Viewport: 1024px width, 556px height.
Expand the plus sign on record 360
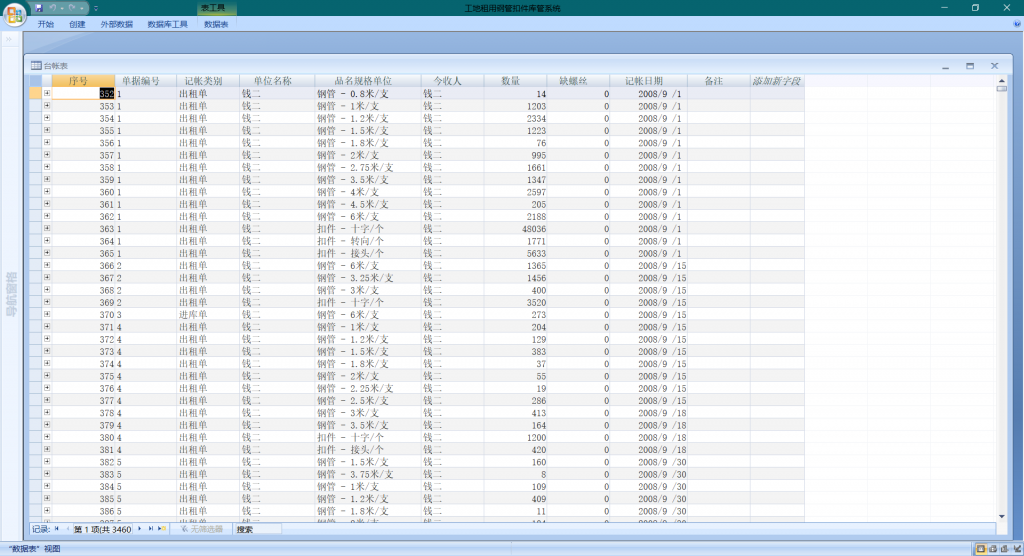pyautogui.click(x=46, y=191)
